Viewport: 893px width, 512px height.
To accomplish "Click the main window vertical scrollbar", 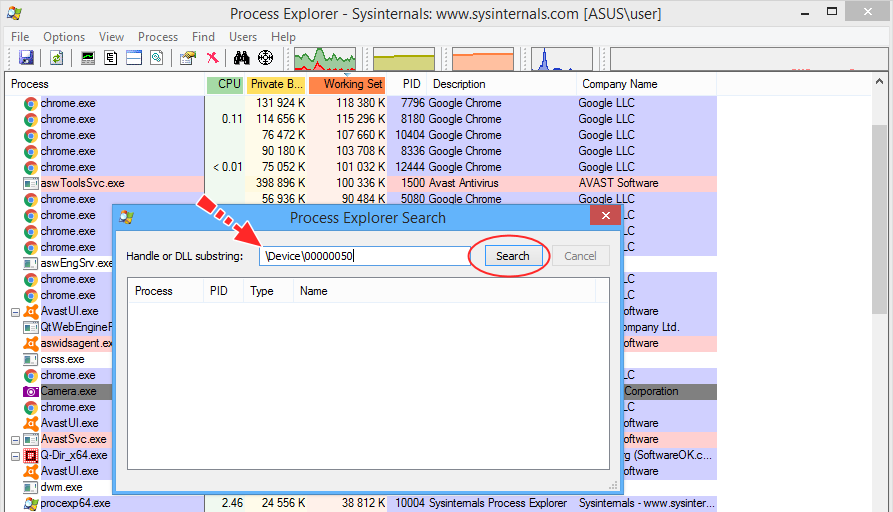I will click(x=879, y=218).
